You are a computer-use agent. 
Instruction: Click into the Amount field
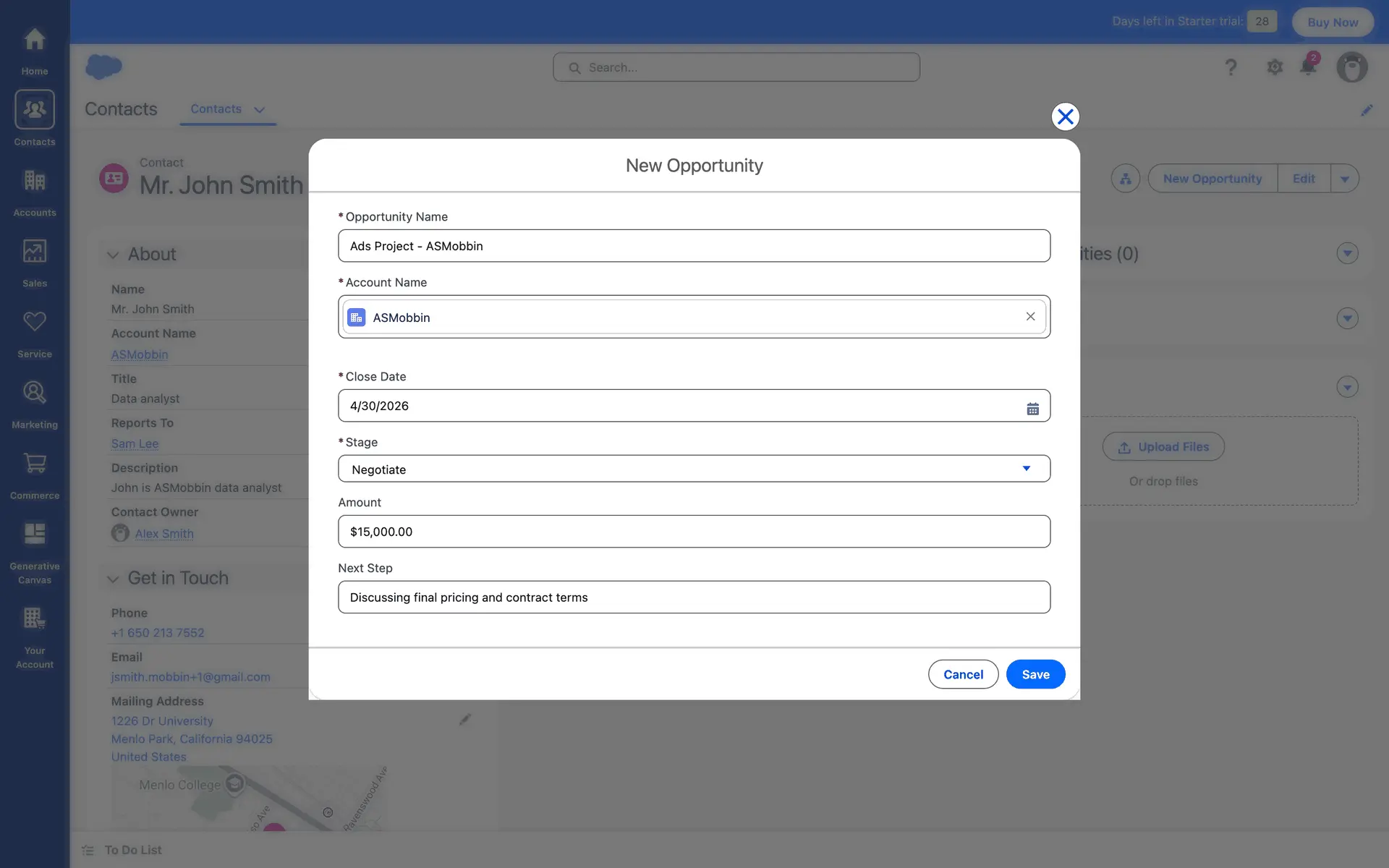click(x=694, y=532)
